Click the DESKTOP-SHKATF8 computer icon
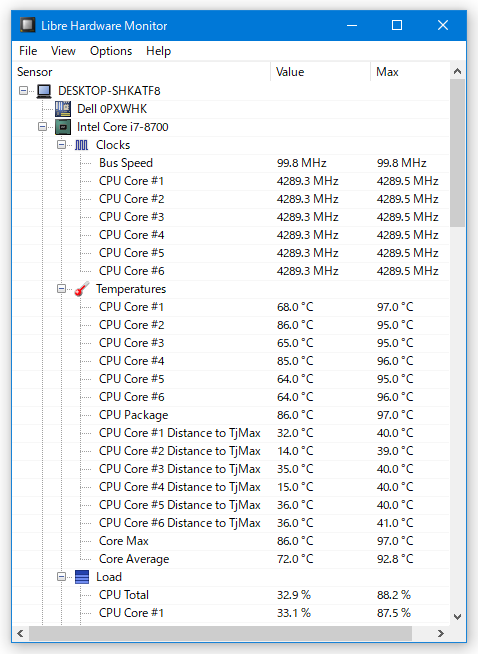Screen dimensions: 478x654 44,91
